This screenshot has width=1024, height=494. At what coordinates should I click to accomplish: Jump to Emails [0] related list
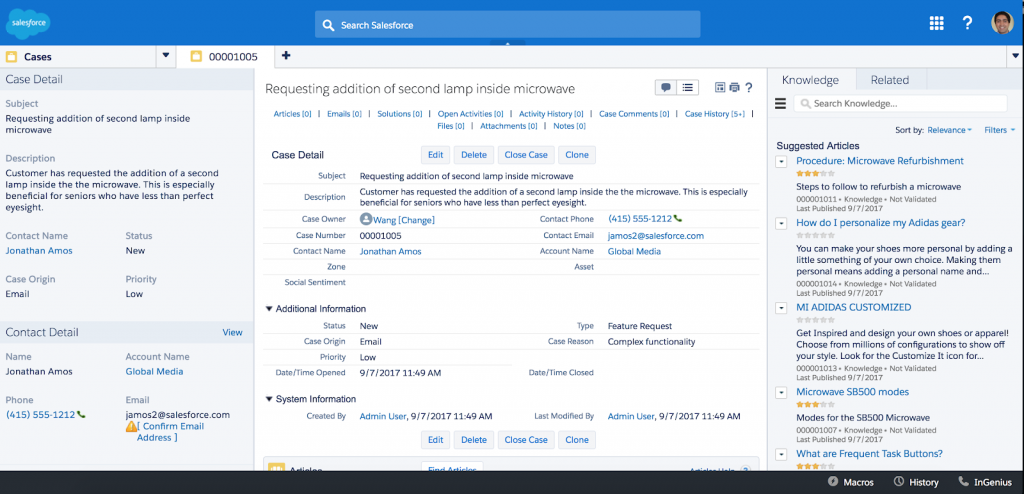[344, 114]
